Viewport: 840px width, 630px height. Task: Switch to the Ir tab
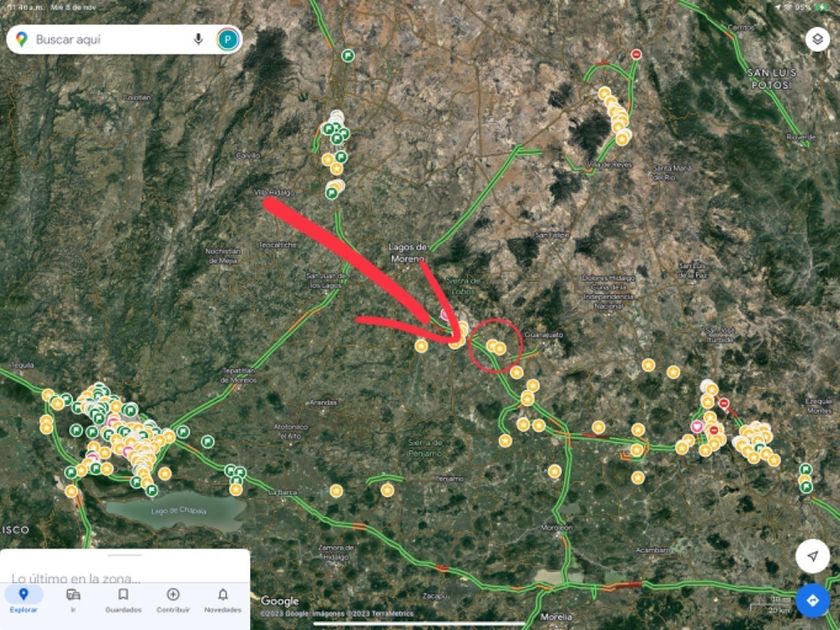coord(73,599)
